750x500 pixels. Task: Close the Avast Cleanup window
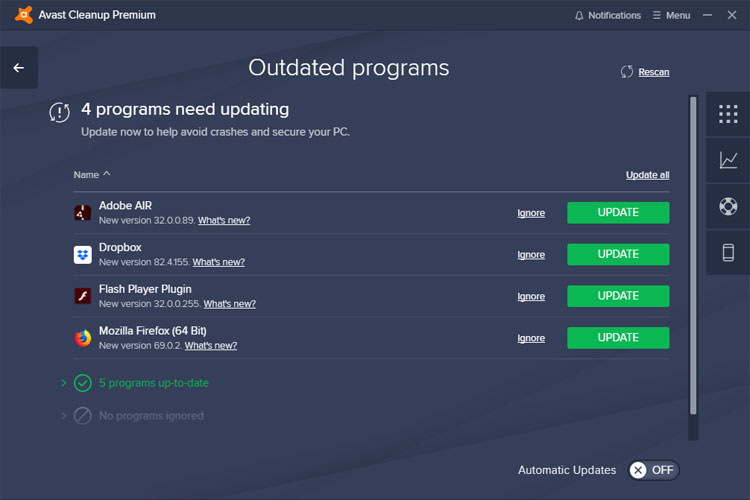coord(732,15)
